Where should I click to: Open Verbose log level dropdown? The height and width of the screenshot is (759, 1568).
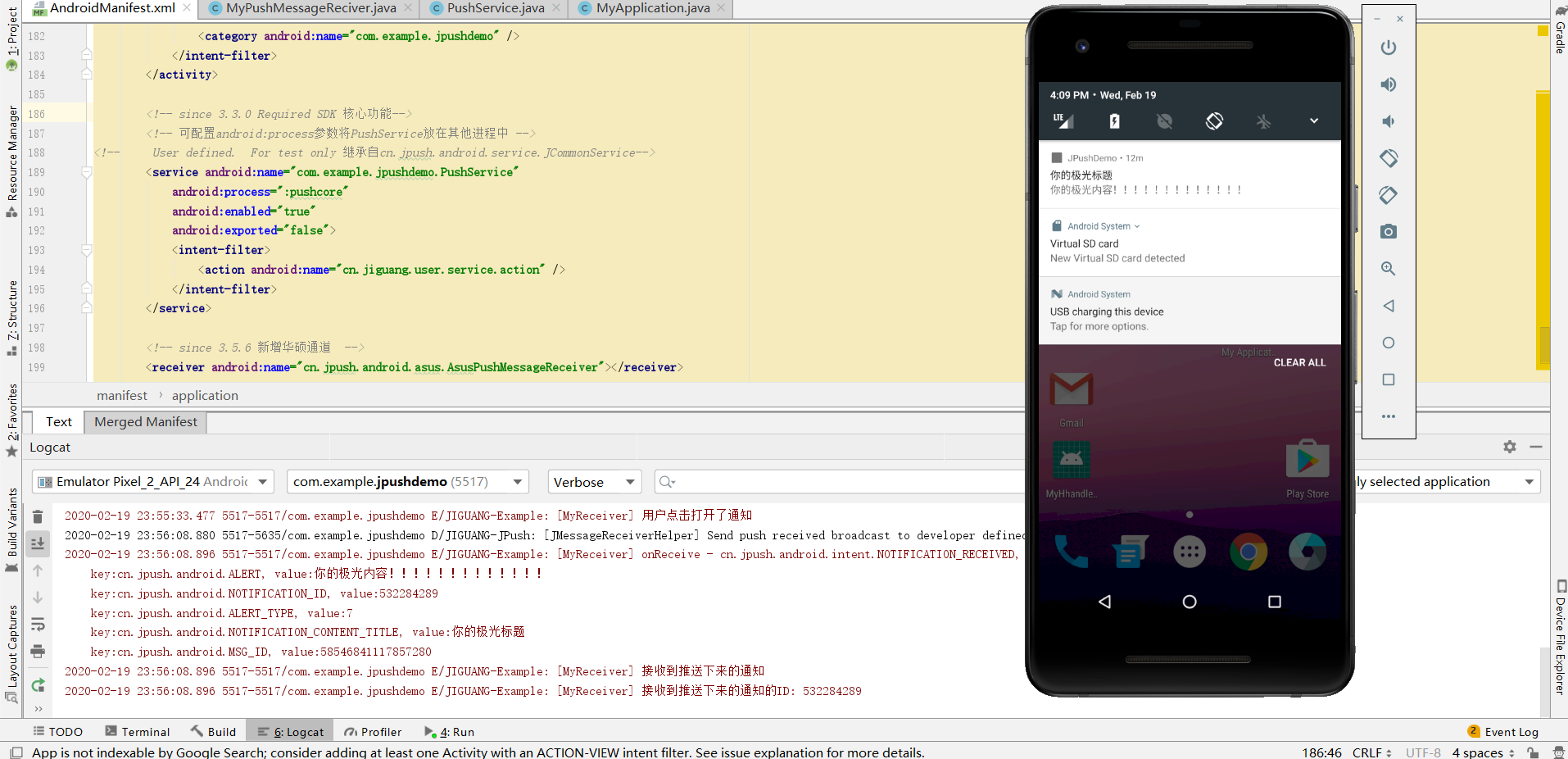(x=594, y=482)
